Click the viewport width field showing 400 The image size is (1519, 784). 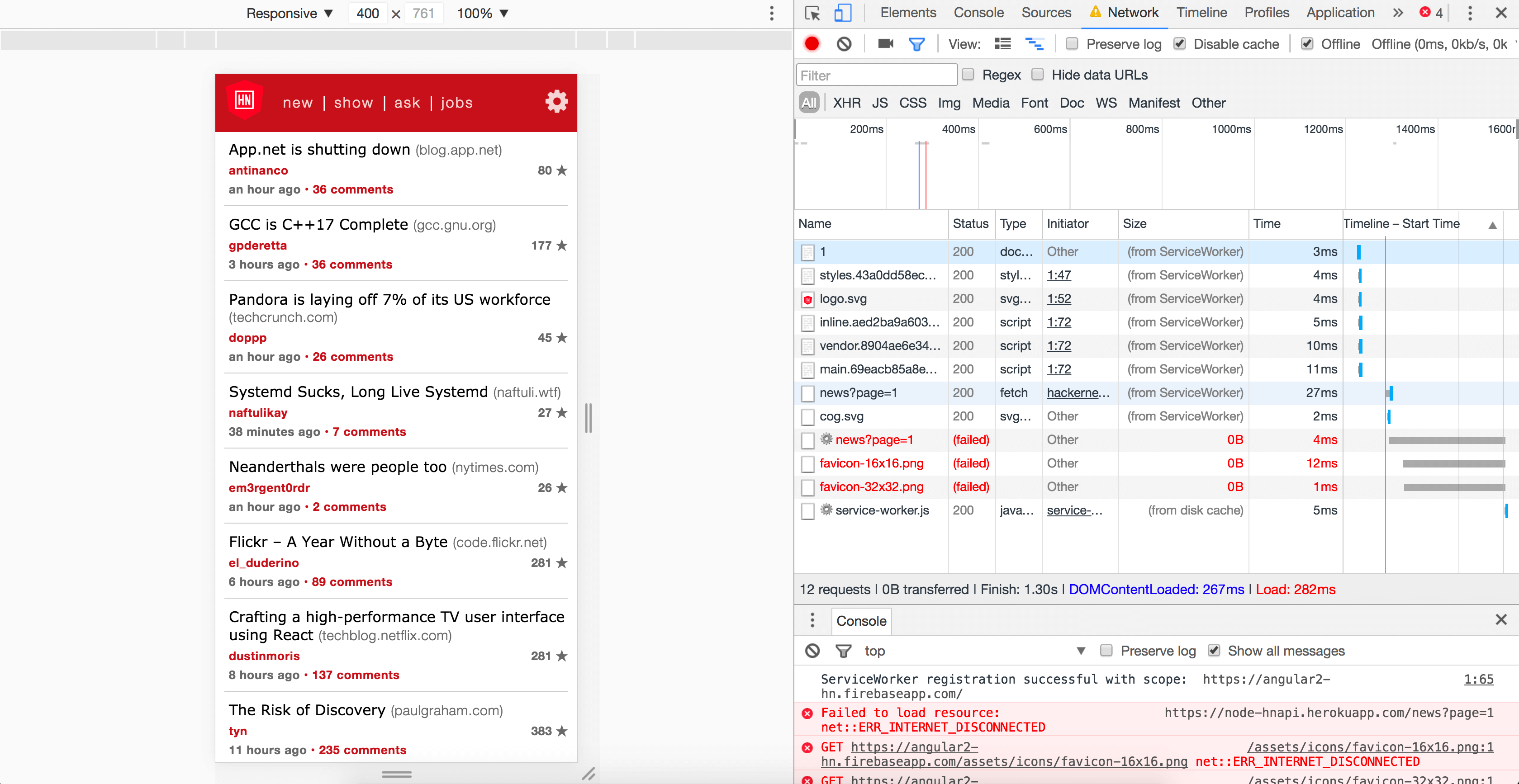click(x=367, y=13)
